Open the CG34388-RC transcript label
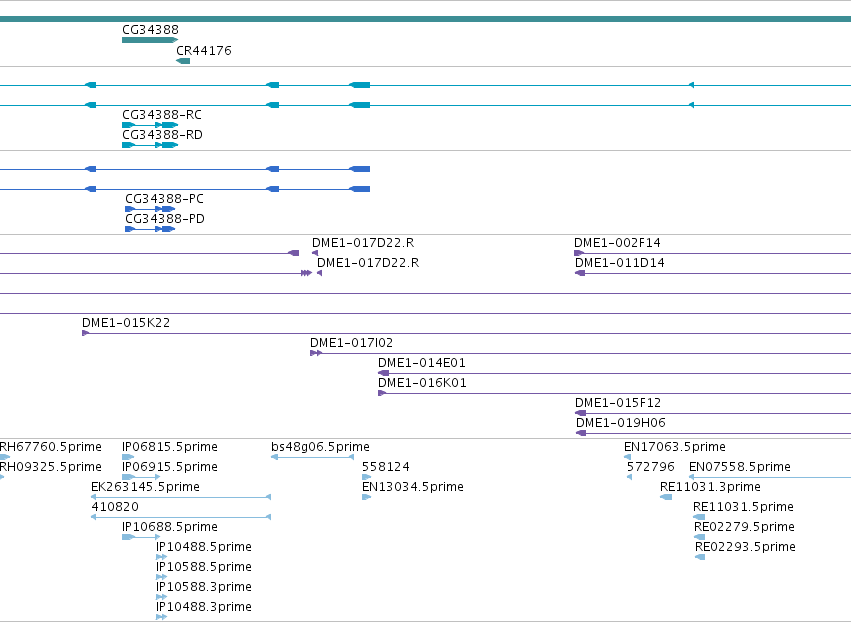This screenshot has width=851, height=622. (162, 115)
